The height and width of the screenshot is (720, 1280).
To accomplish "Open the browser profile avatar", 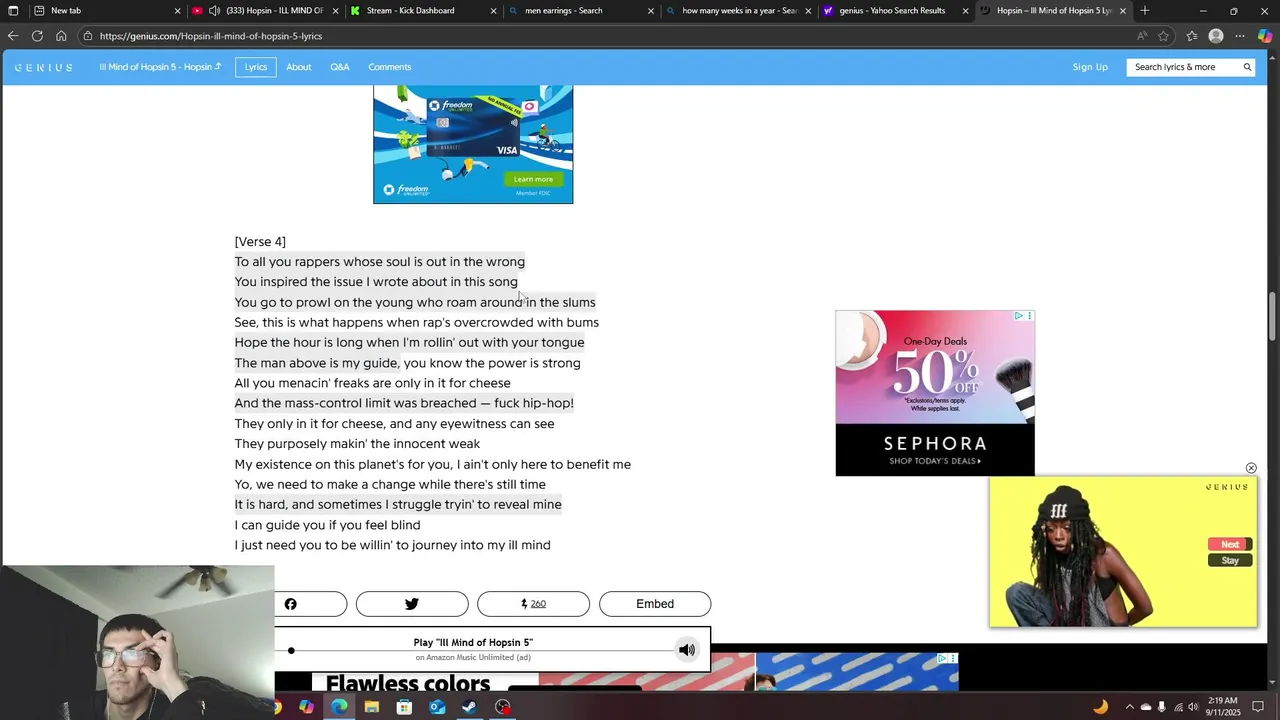I will pyautogui.click(x=1216, y=36).
